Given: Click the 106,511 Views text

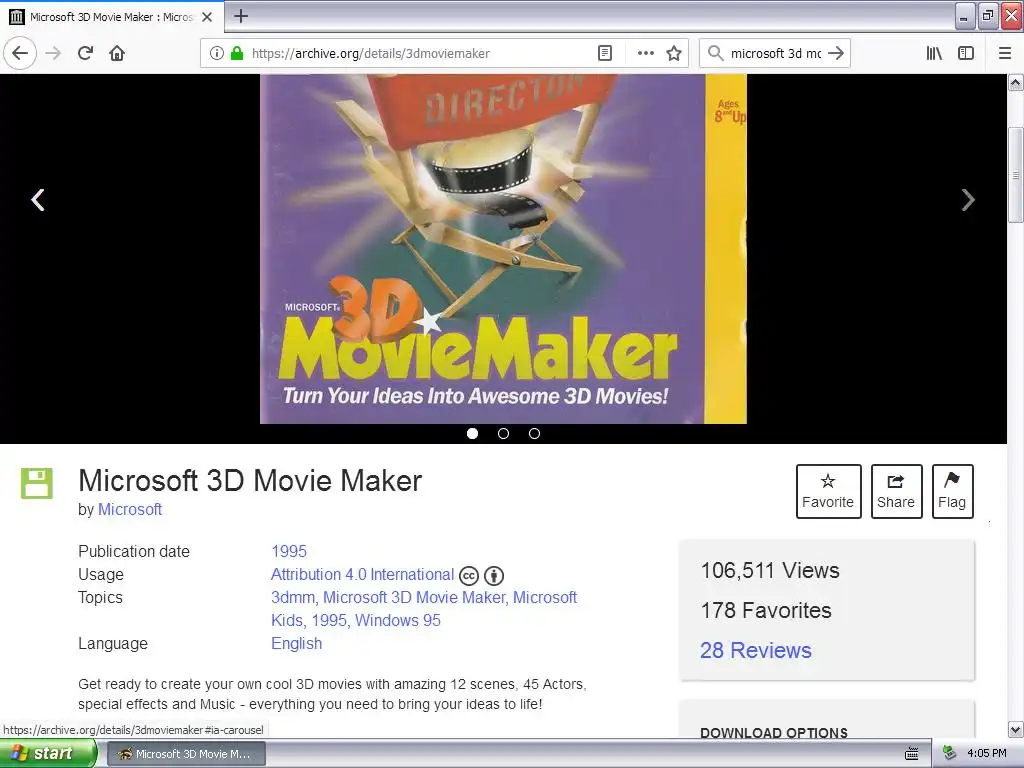Looking at the screenshot, I should (770, 571).
